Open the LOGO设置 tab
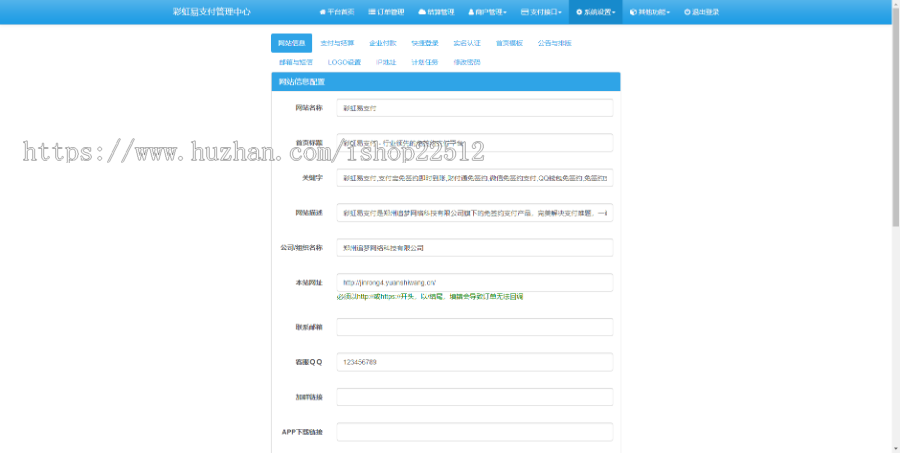Image resolution: width=900 pixels, height=453 pixels. 344,62
